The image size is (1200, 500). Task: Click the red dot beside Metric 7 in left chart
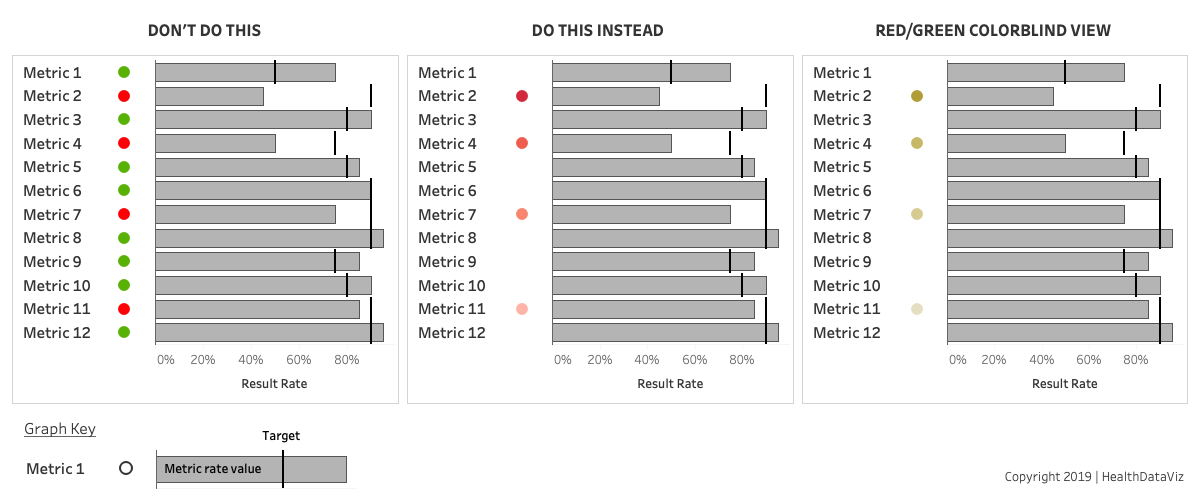(124, 214)
